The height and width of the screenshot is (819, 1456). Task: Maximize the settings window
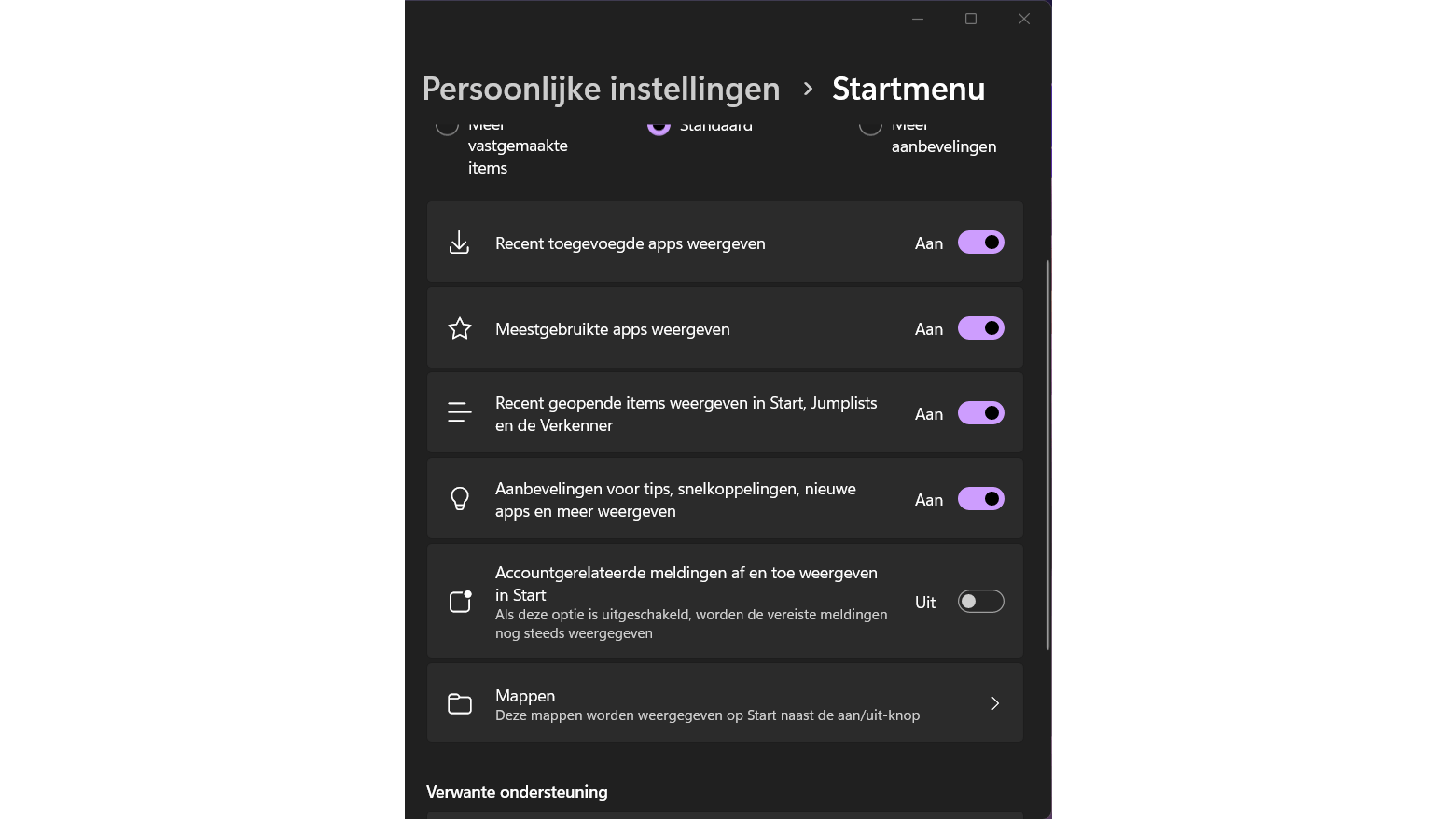(x=971, y=19)
